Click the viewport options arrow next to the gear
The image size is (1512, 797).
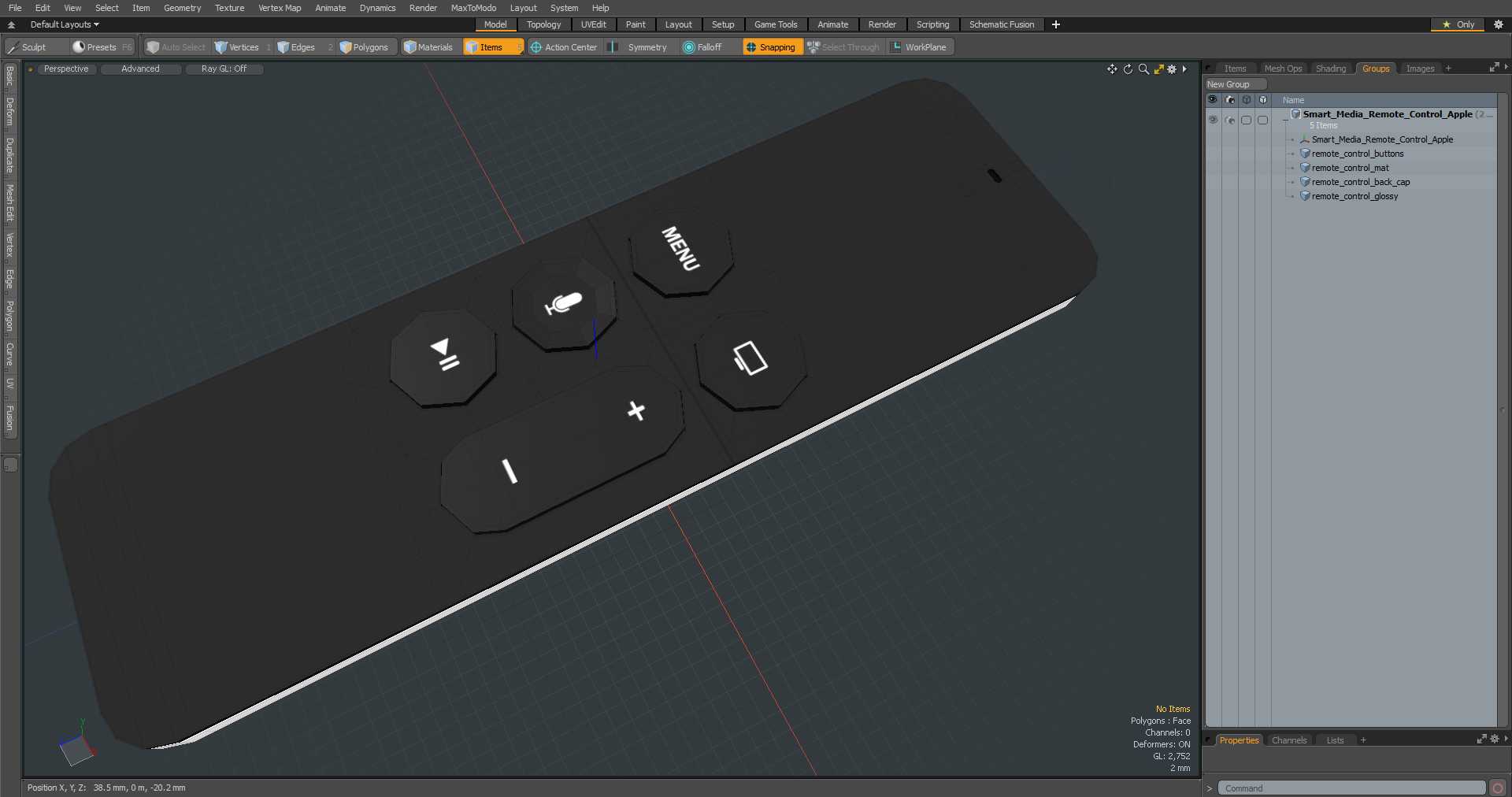(x=1184, y=69)
